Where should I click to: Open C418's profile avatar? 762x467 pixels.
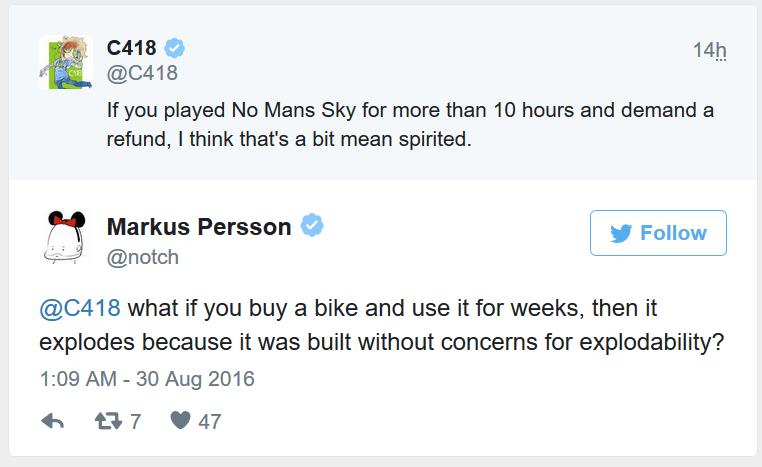[x=66, y=62]
